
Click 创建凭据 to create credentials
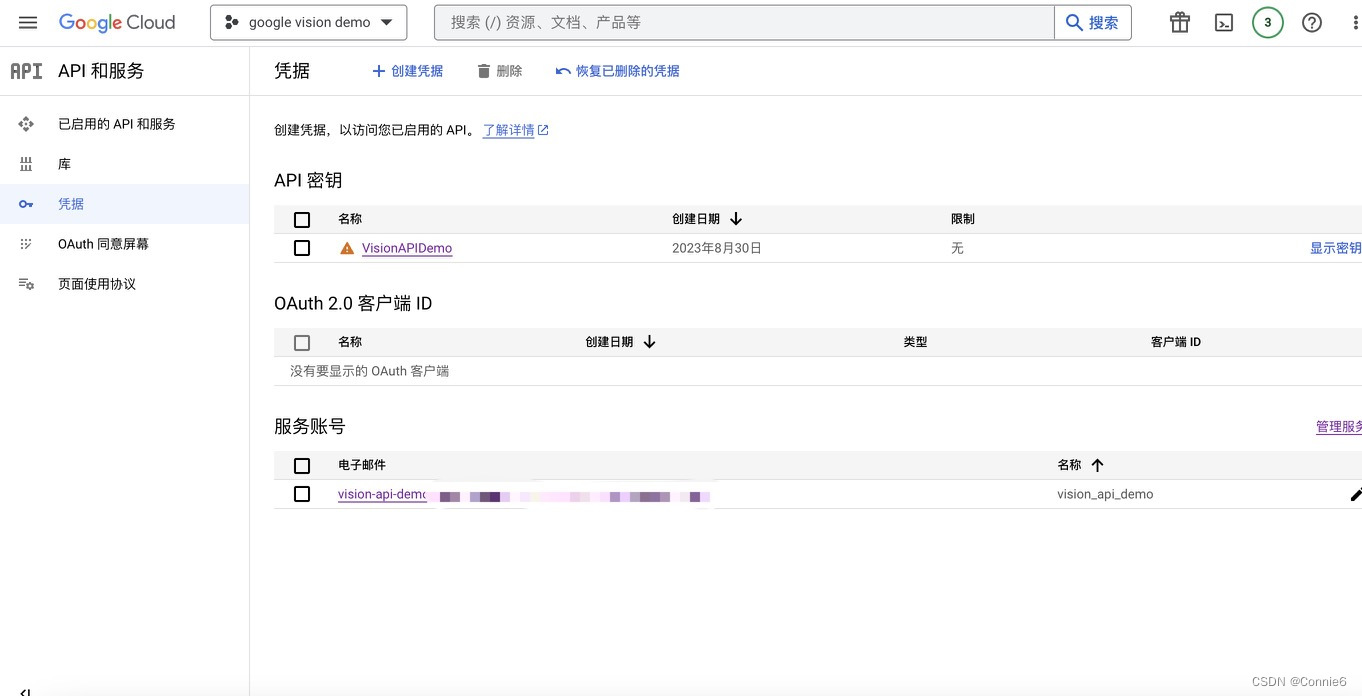click(407, 71)
